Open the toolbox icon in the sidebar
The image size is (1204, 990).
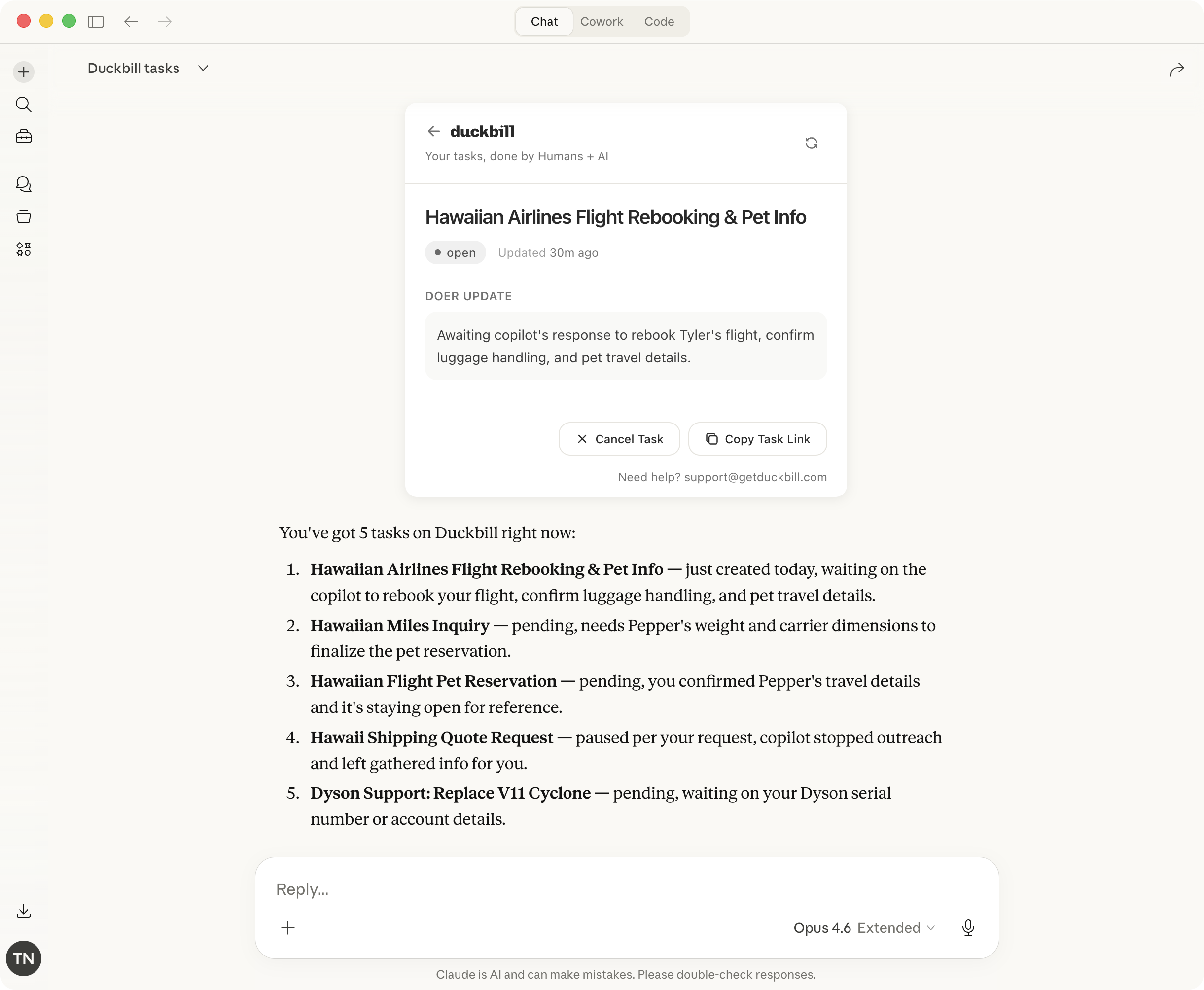point(23,136)
